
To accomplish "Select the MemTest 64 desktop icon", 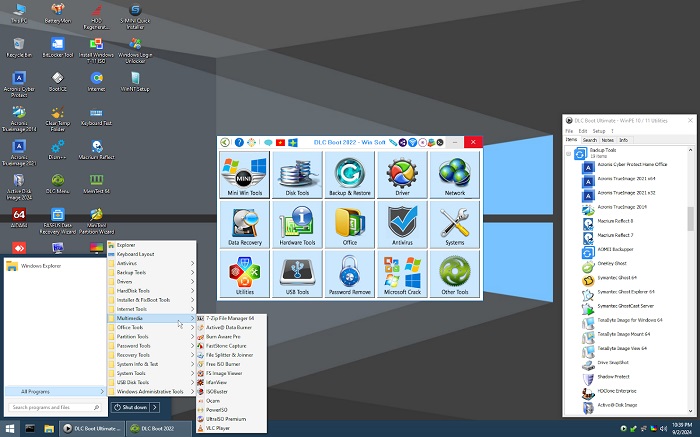I will 96,184.
